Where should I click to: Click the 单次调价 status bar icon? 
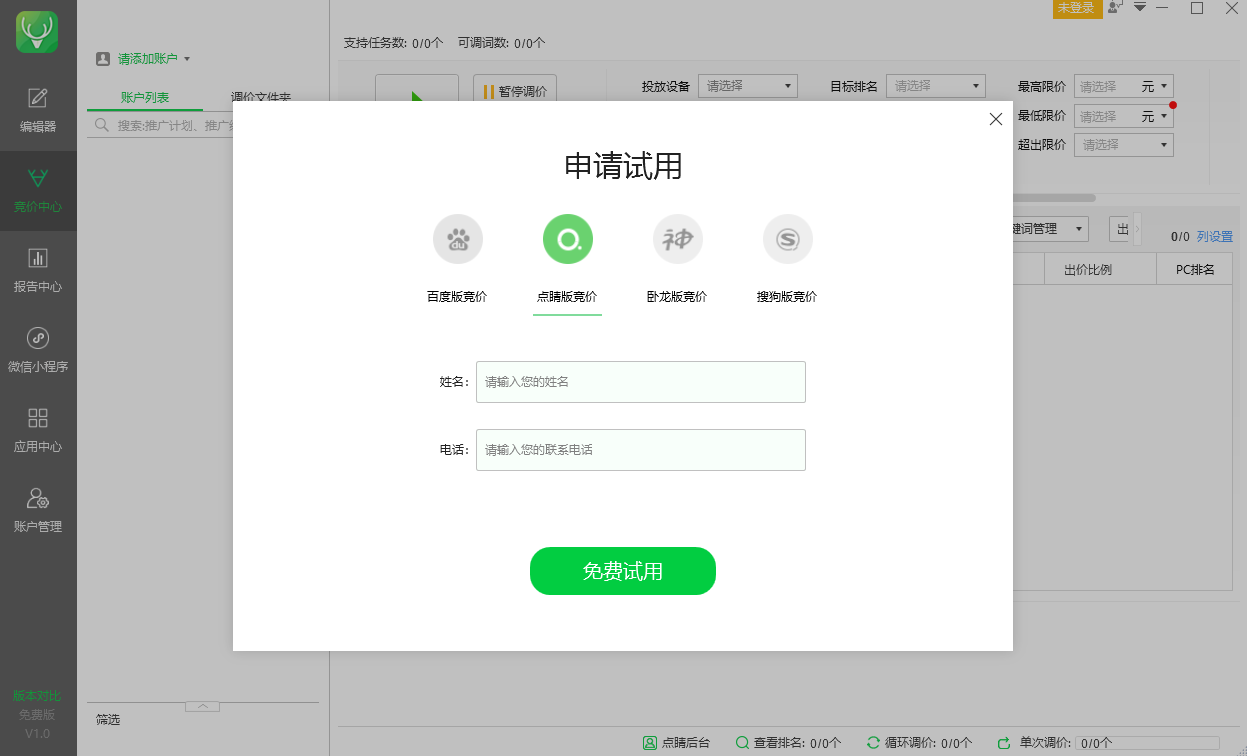click(x=1004, y=743)
